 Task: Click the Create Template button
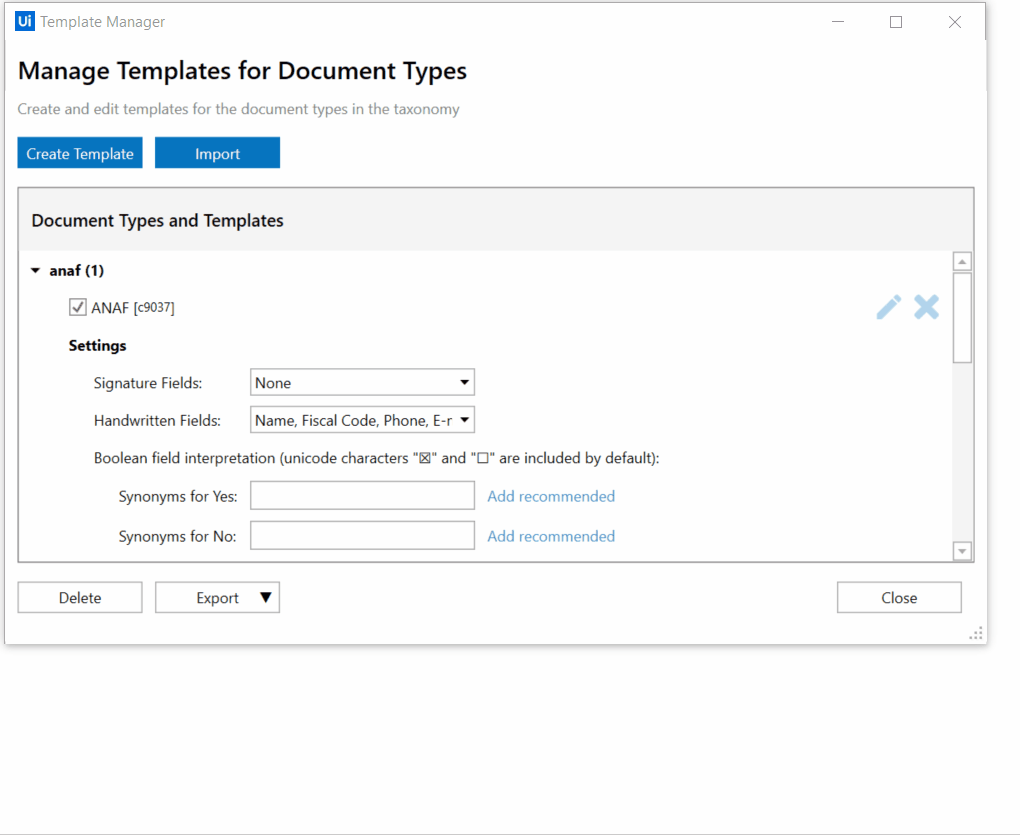point(80,153)
